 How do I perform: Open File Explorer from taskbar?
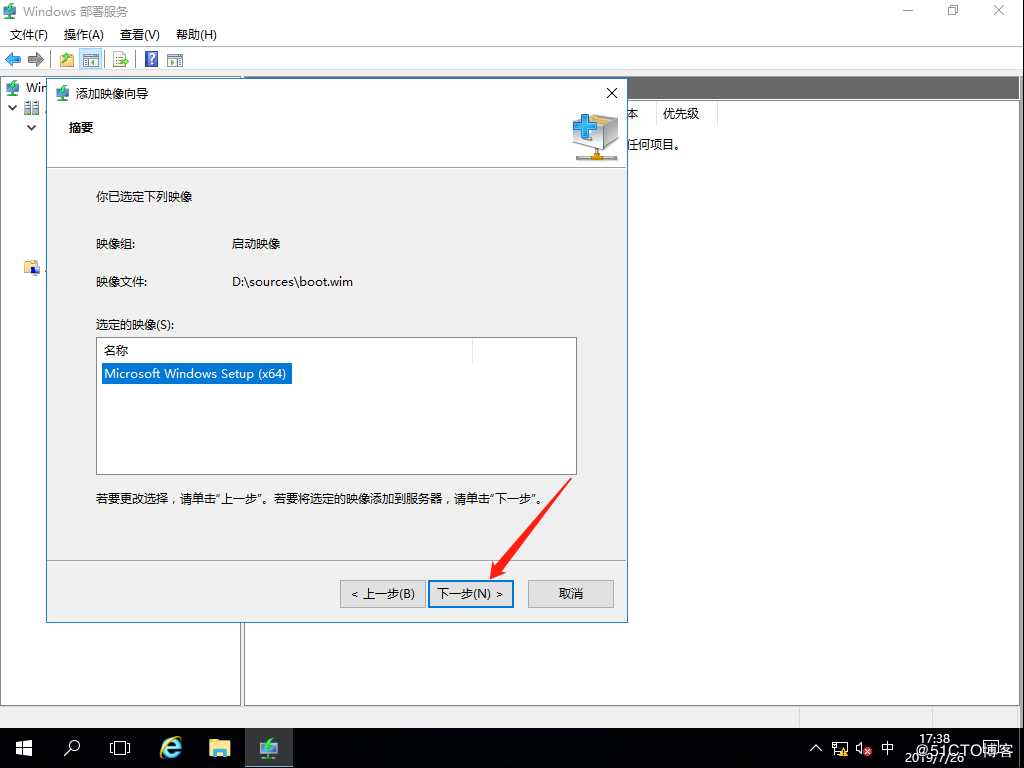click(x=219, y=748)
